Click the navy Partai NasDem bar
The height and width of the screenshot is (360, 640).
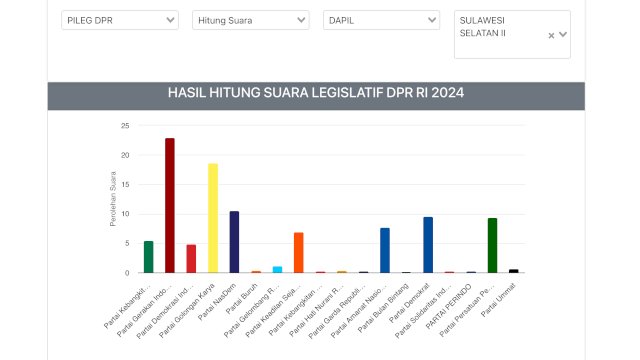pyautogui.click(x=234, y=242)
